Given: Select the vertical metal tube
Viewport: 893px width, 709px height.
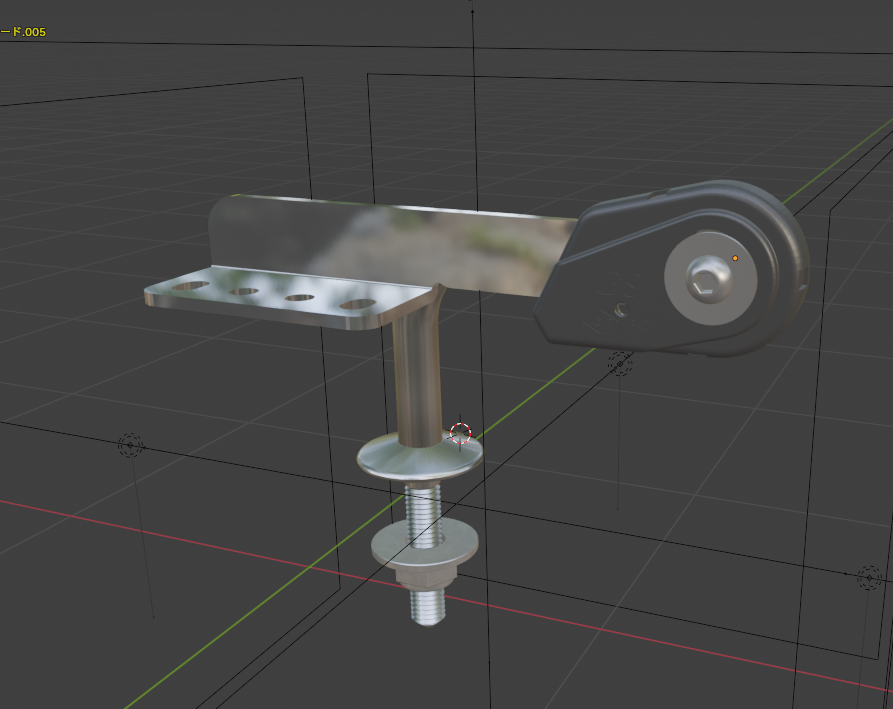Looking at the screenshot, I should (x=415, y=380).
